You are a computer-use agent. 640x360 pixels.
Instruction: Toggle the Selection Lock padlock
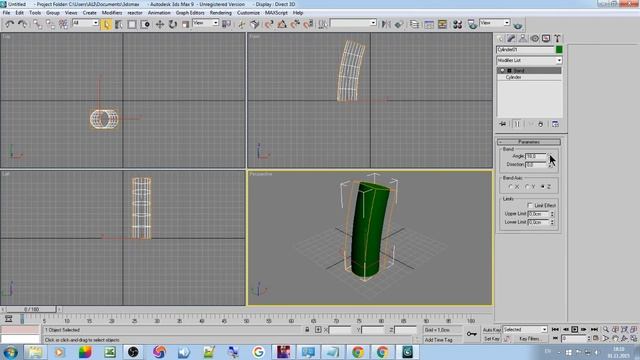coord(307,330)
